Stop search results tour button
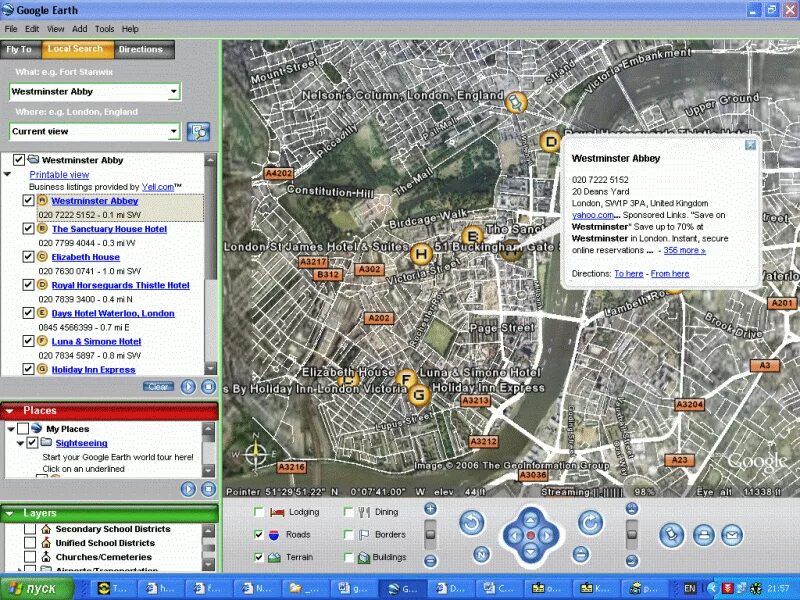Viewport: 800px width, 600px height. pos(208,387)
